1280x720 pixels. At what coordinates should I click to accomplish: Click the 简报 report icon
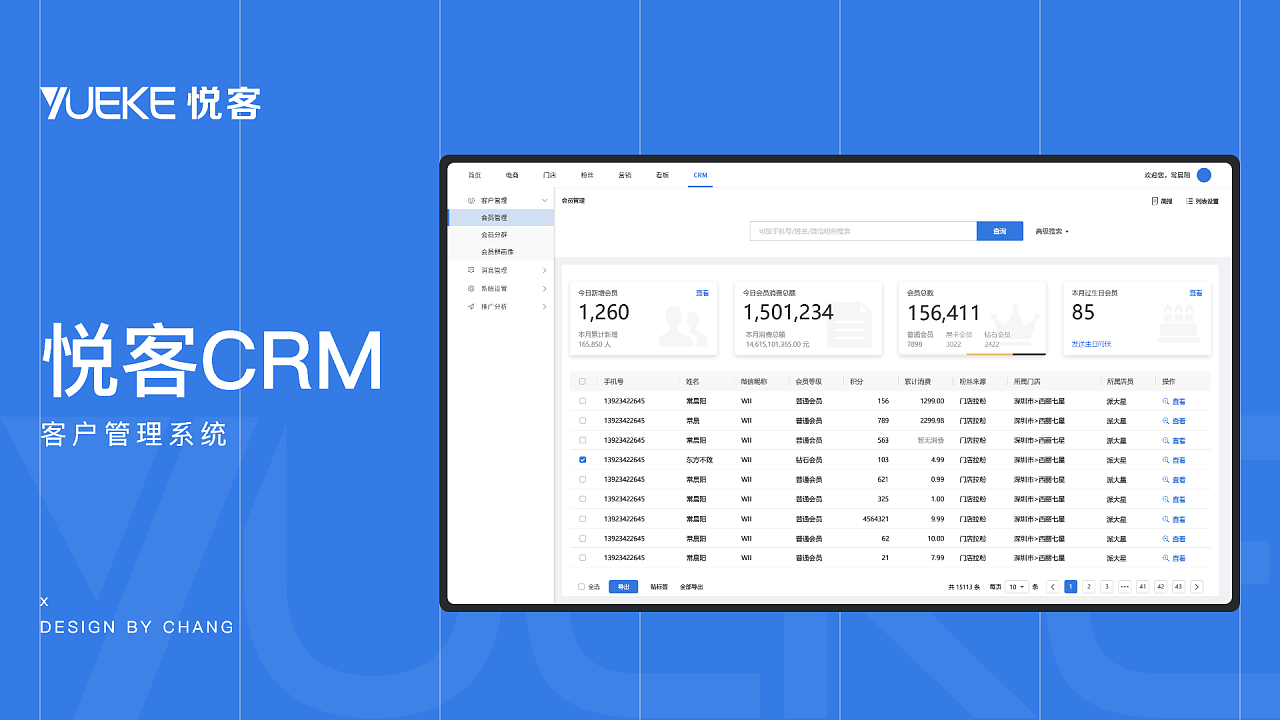(1155, 201)
